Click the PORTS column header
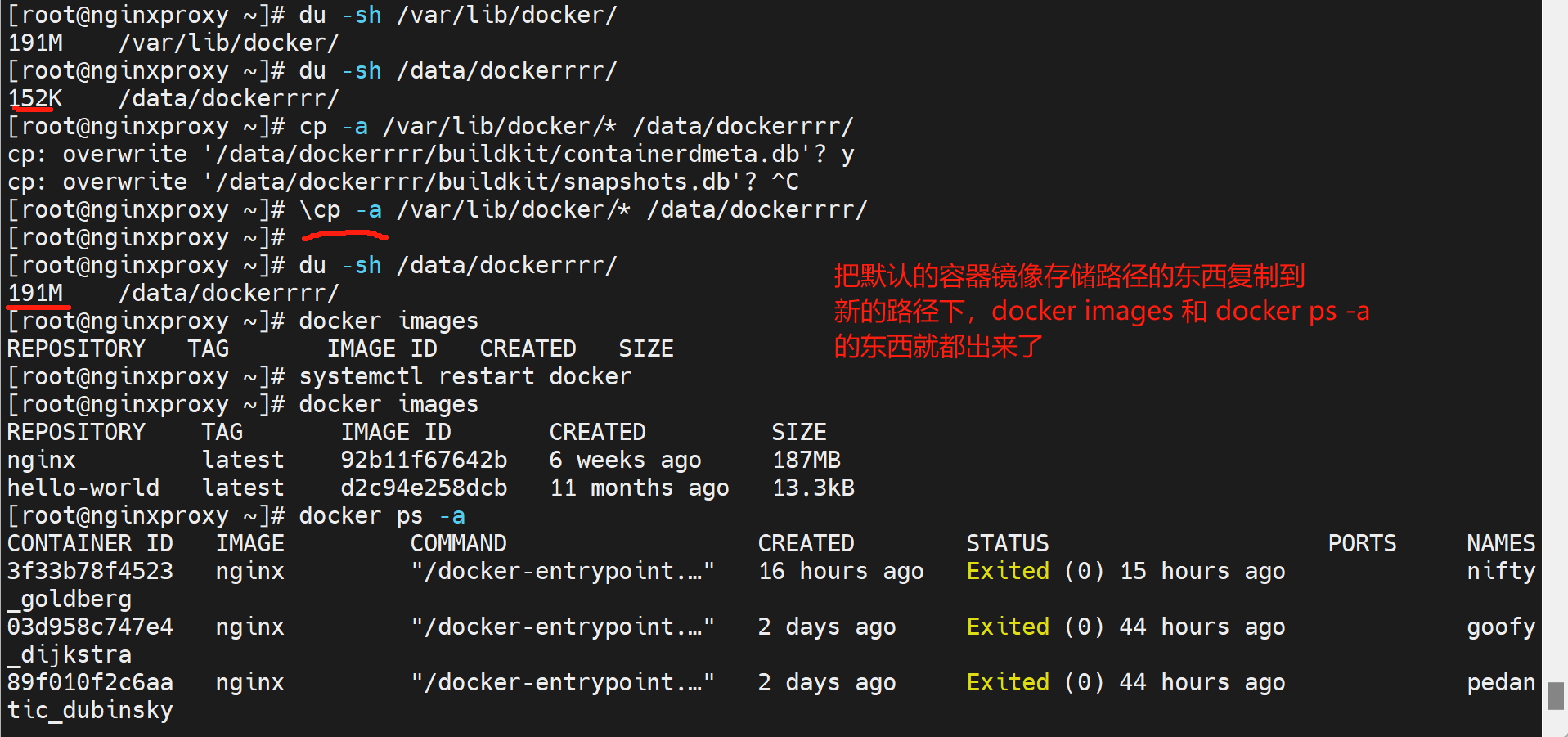The width and height of the screenshot is (1568, 737). (x=1362, y=543)
